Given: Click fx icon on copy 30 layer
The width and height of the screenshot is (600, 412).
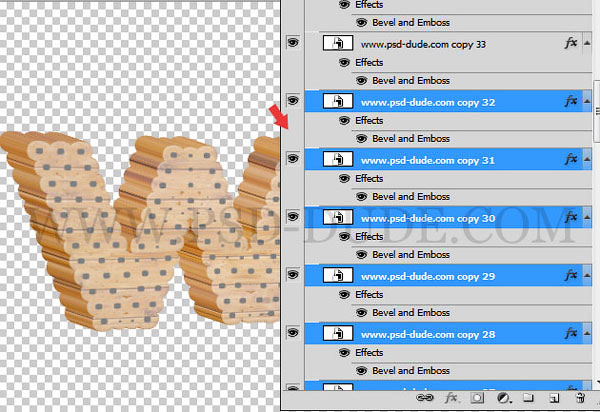Looking at the screenshot, I should [571, 217].
